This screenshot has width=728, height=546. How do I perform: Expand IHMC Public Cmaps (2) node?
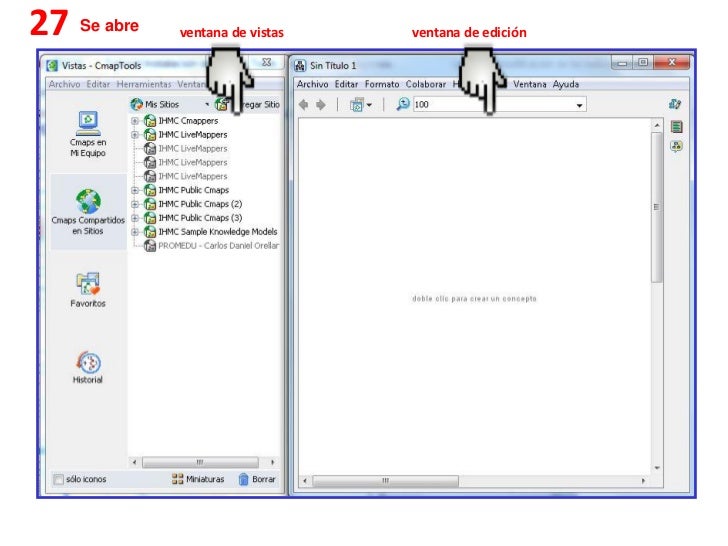click(x=135, y=204)
